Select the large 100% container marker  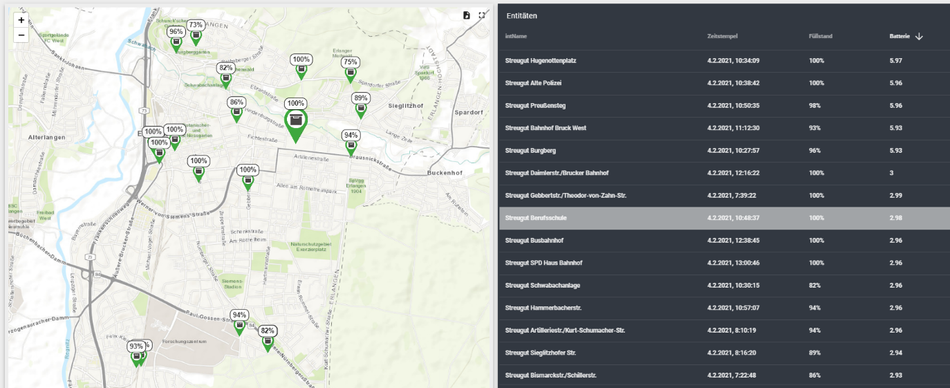[296, 120]
